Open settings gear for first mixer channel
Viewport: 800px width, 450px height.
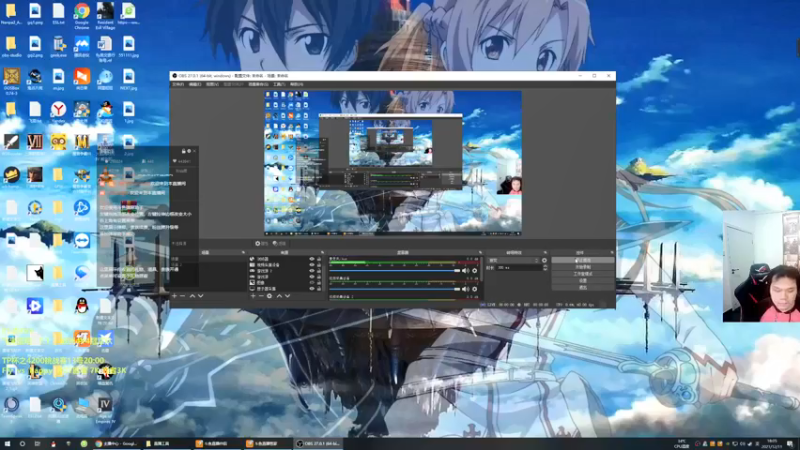tap(474, 271)
